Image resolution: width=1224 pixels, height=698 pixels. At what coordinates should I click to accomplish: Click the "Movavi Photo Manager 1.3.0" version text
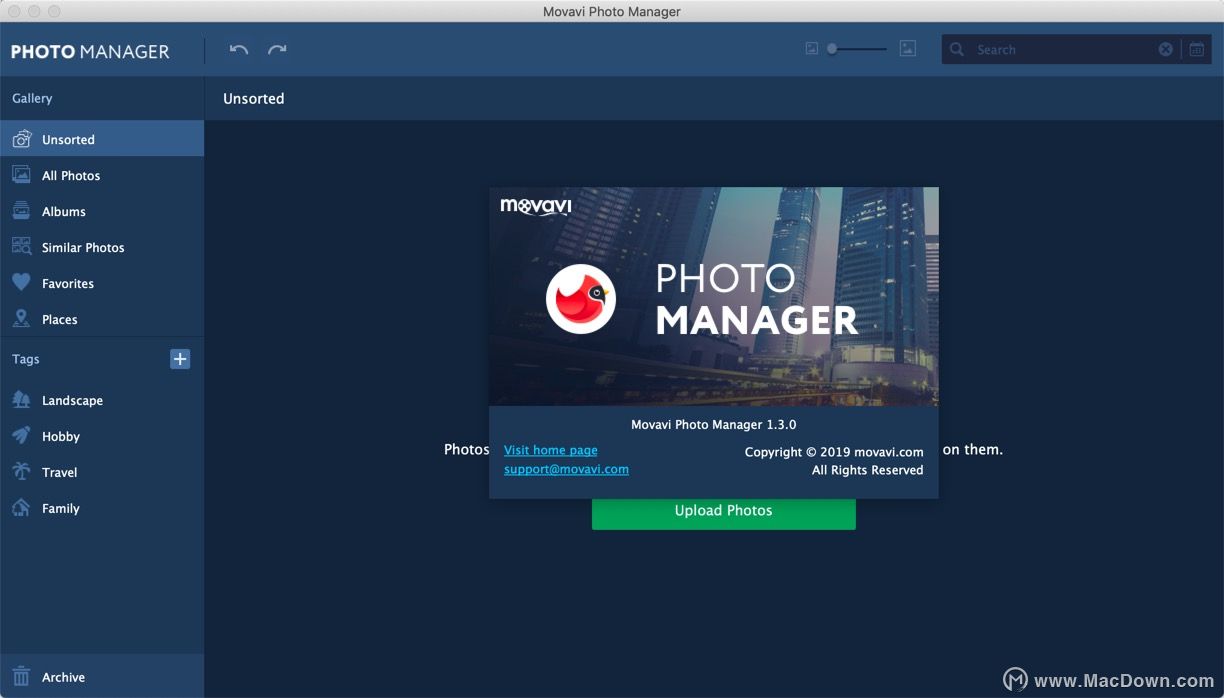[x=714, y=424]
